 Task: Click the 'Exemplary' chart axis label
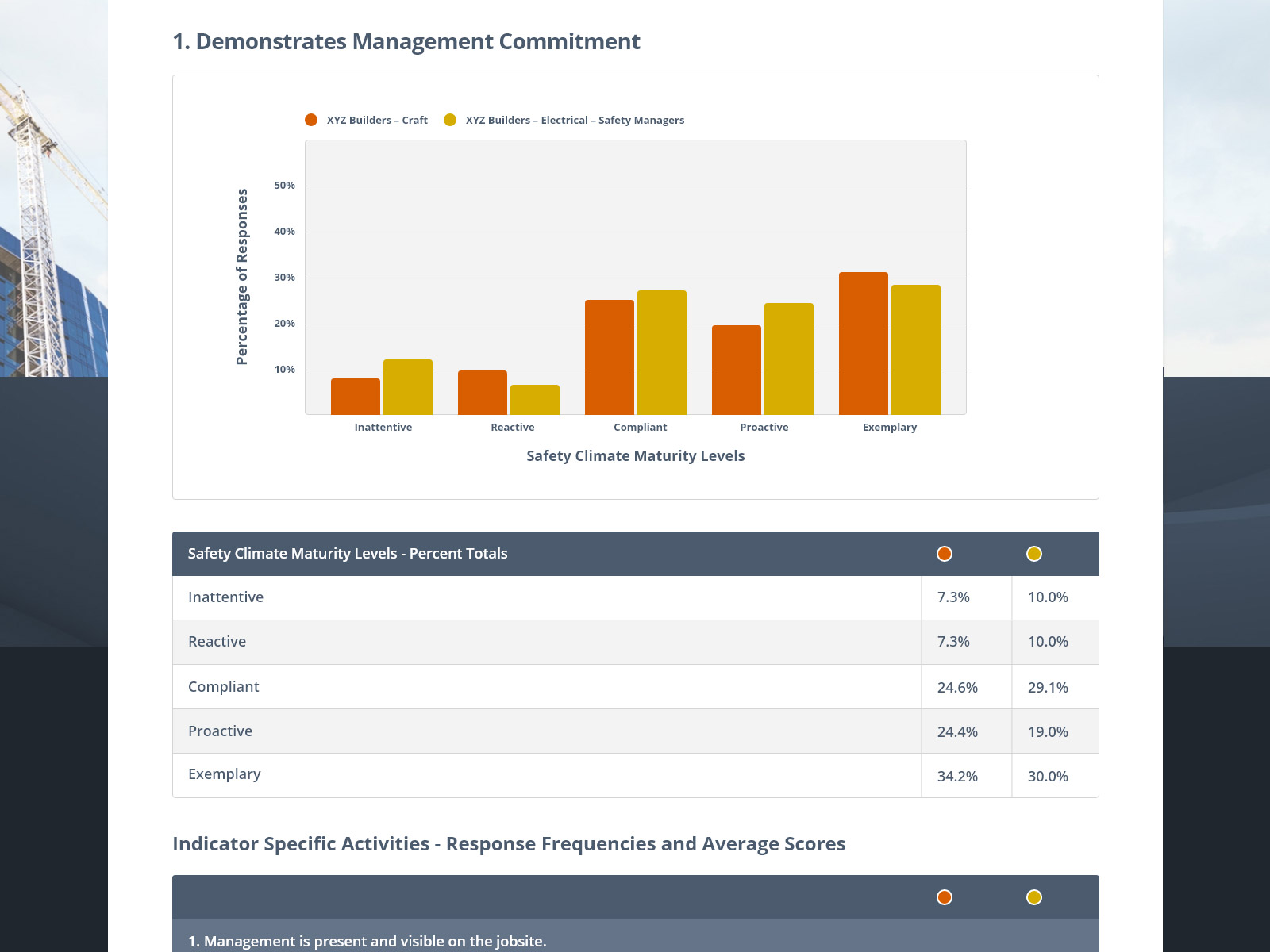pos(890,428)
